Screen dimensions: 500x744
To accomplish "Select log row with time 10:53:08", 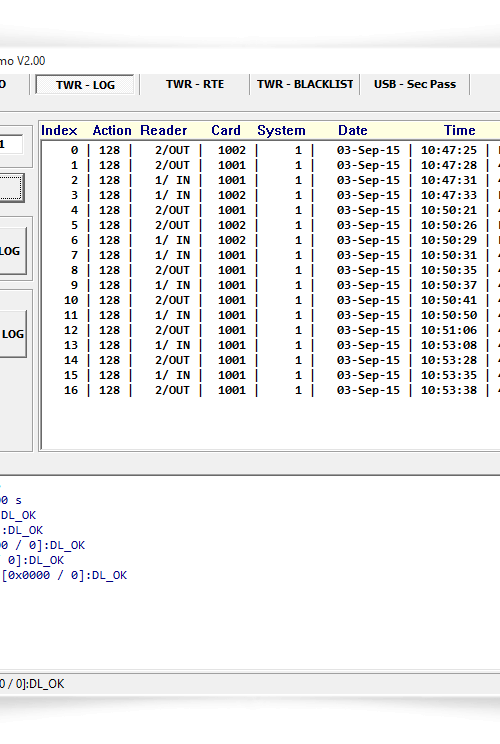I will tap(271, 345).
